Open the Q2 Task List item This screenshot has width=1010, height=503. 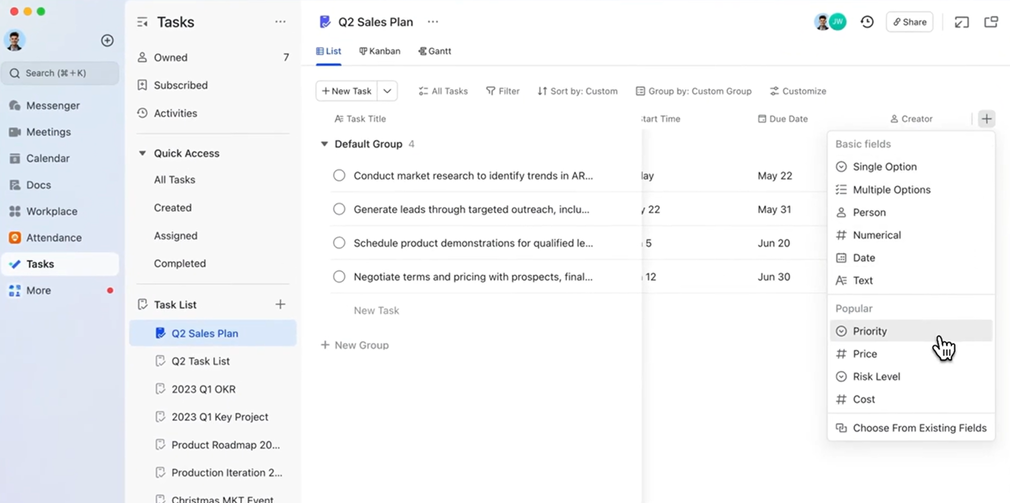tap(200, 361)
